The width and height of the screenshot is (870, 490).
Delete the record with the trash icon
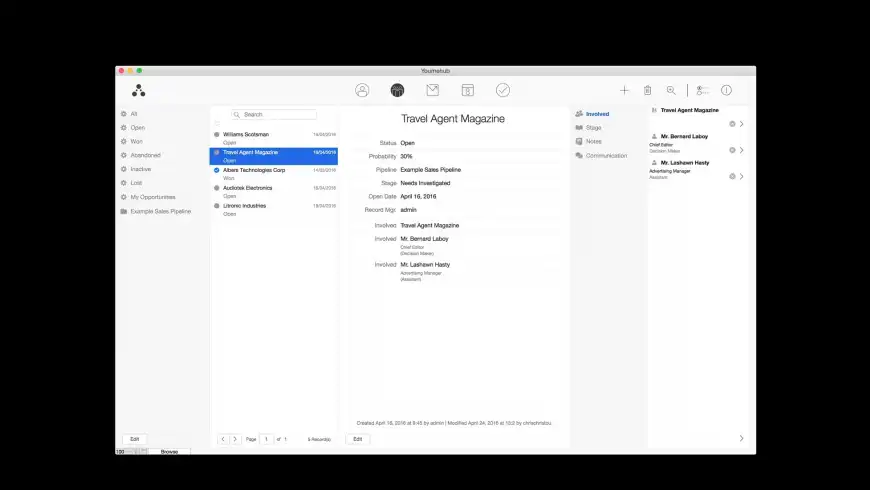(x=648, y=90)
